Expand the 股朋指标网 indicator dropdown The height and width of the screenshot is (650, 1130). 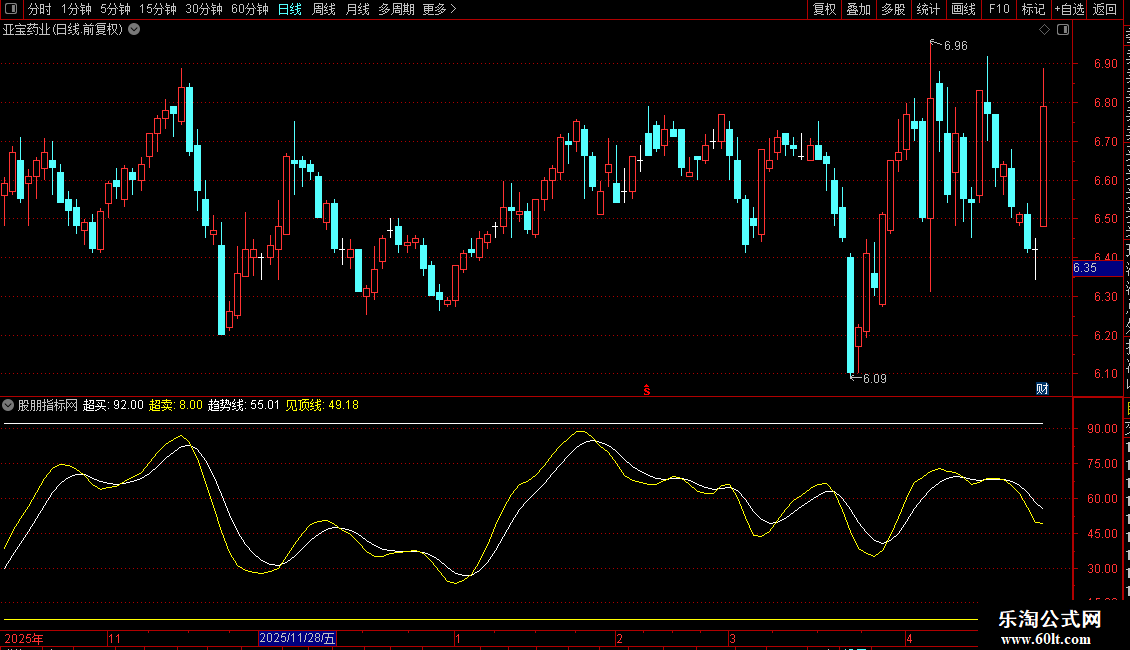[x=8, y=405]
